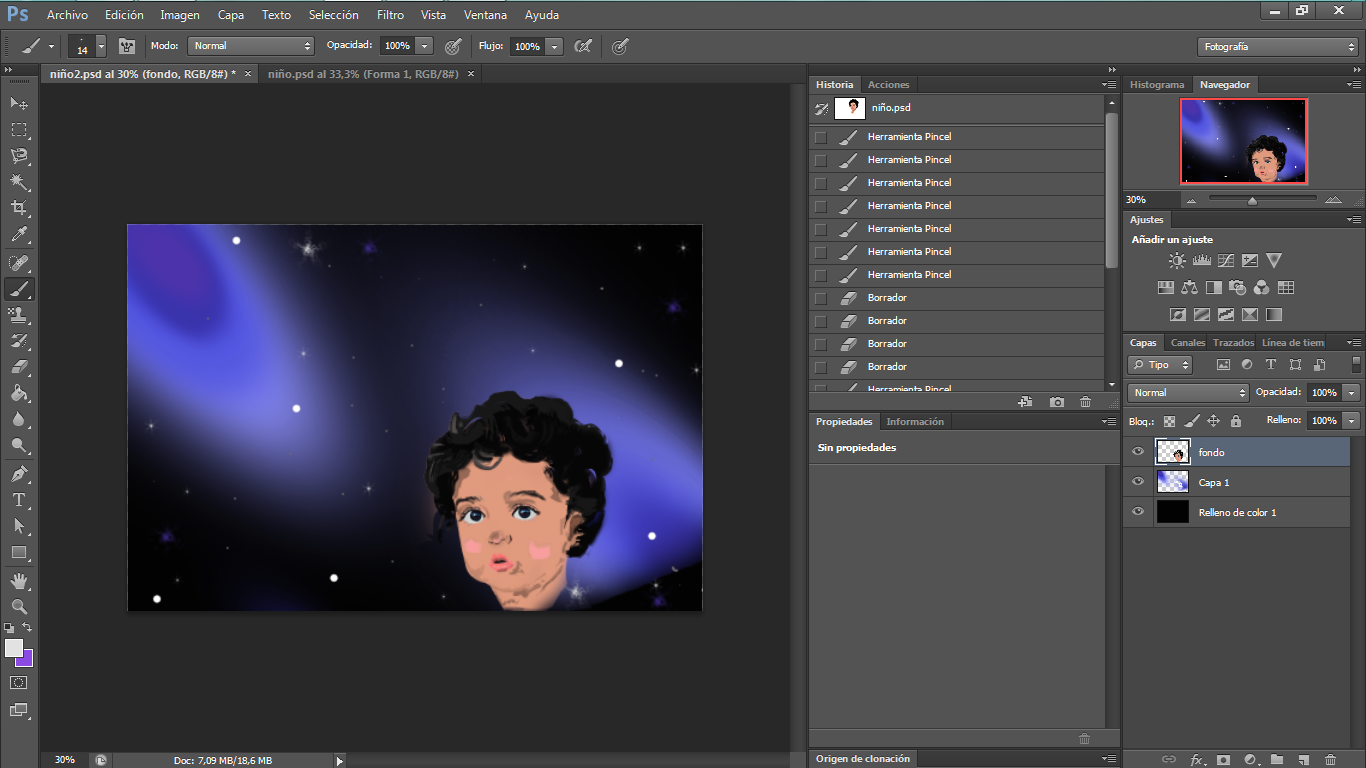The height and width of the screenshot is (768, 1366).
Task: Open the layer filter Tipo dropdown
Action: pyautogui.click(x=1160, y=365)
